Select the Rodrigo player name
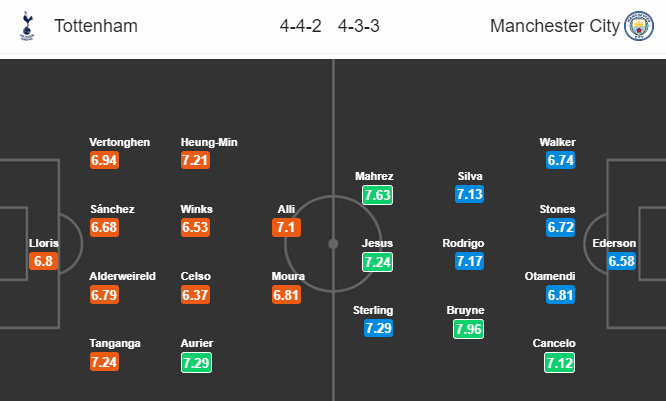The height and width of the screenshot is (401, 666). [463, 243]
